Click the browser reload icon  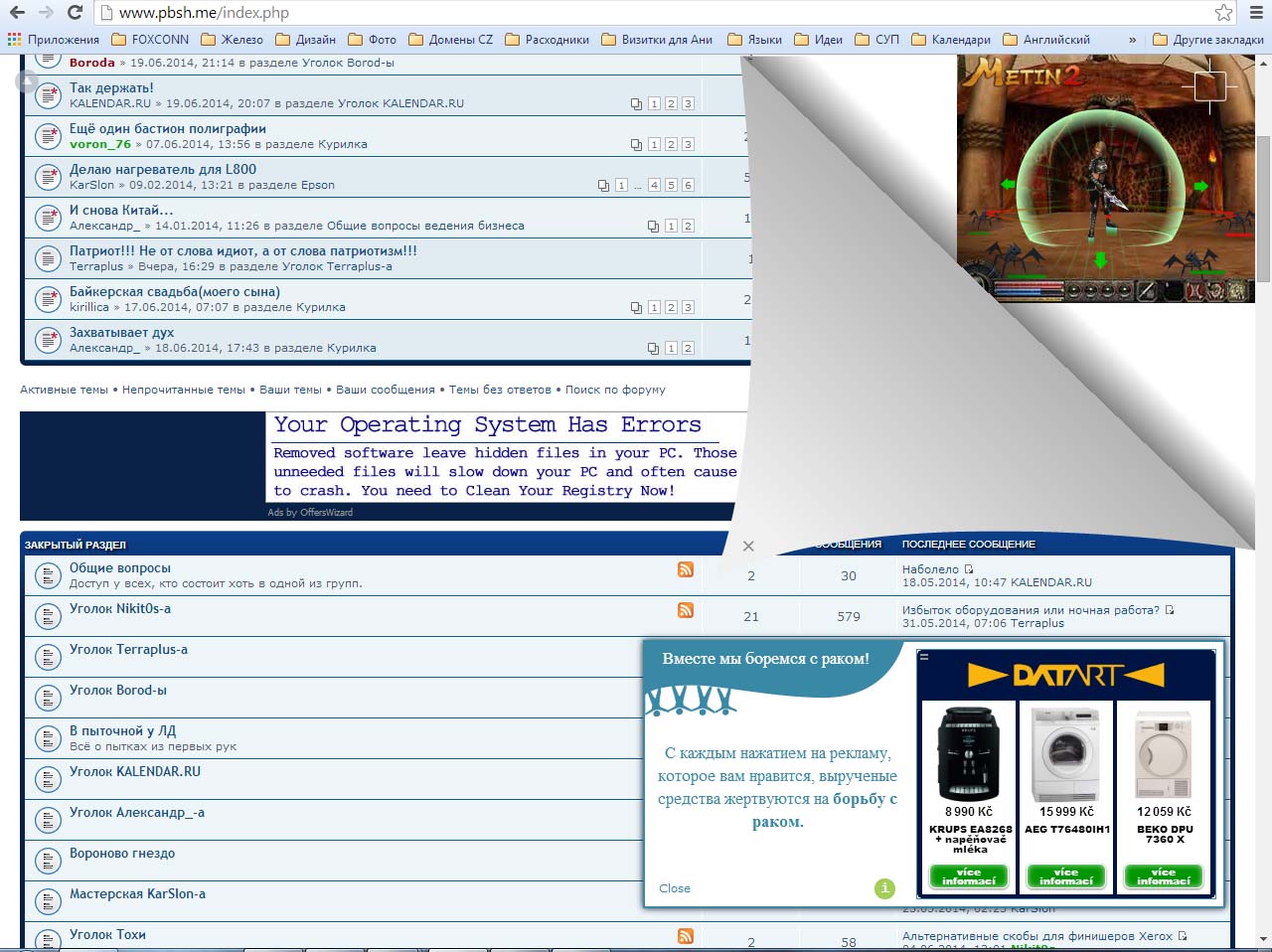[x=75, y=13]
